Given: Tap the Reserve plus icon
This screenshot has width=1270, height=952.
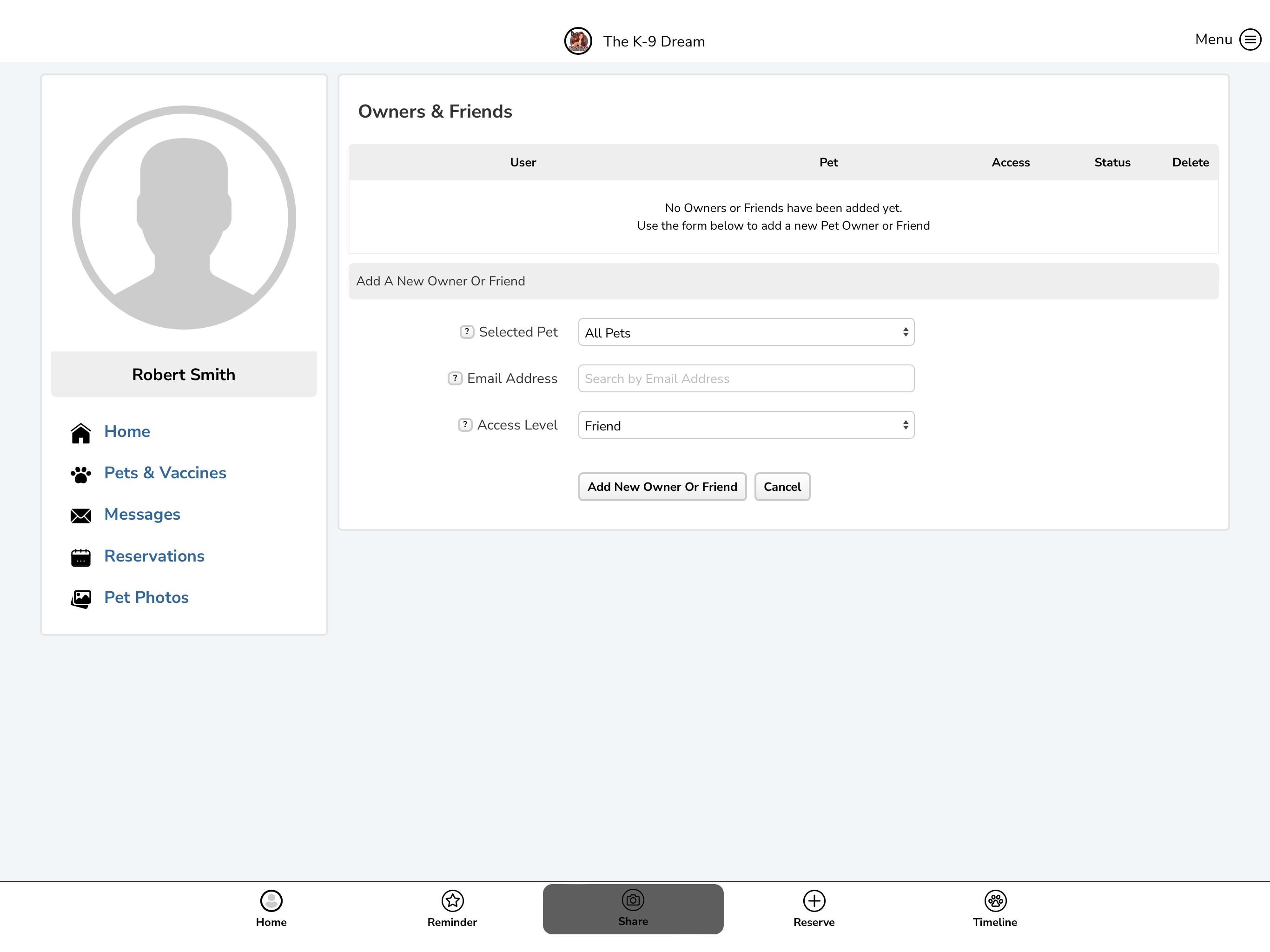Looking at the screenshot, I should [814, 900].
